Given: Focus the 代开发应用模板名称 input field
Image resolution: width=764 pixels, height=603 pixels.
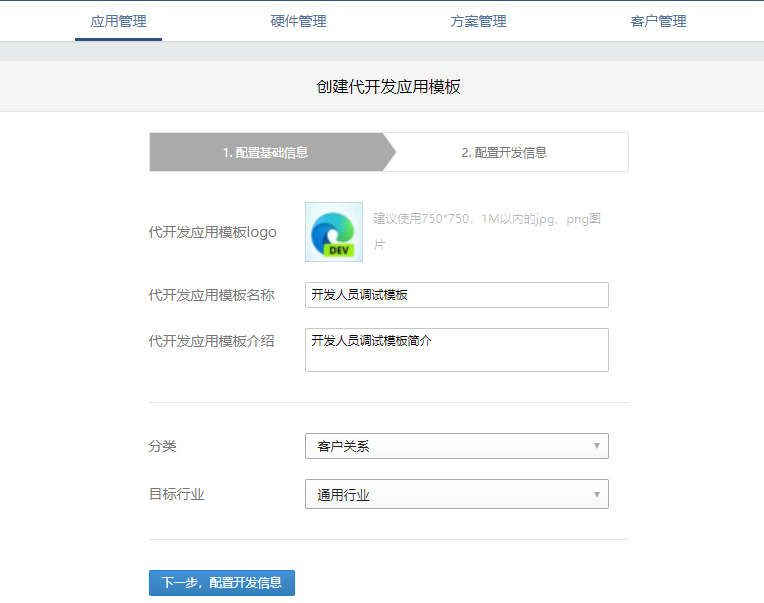Looking at the screenshot, I should pos(456,295).
